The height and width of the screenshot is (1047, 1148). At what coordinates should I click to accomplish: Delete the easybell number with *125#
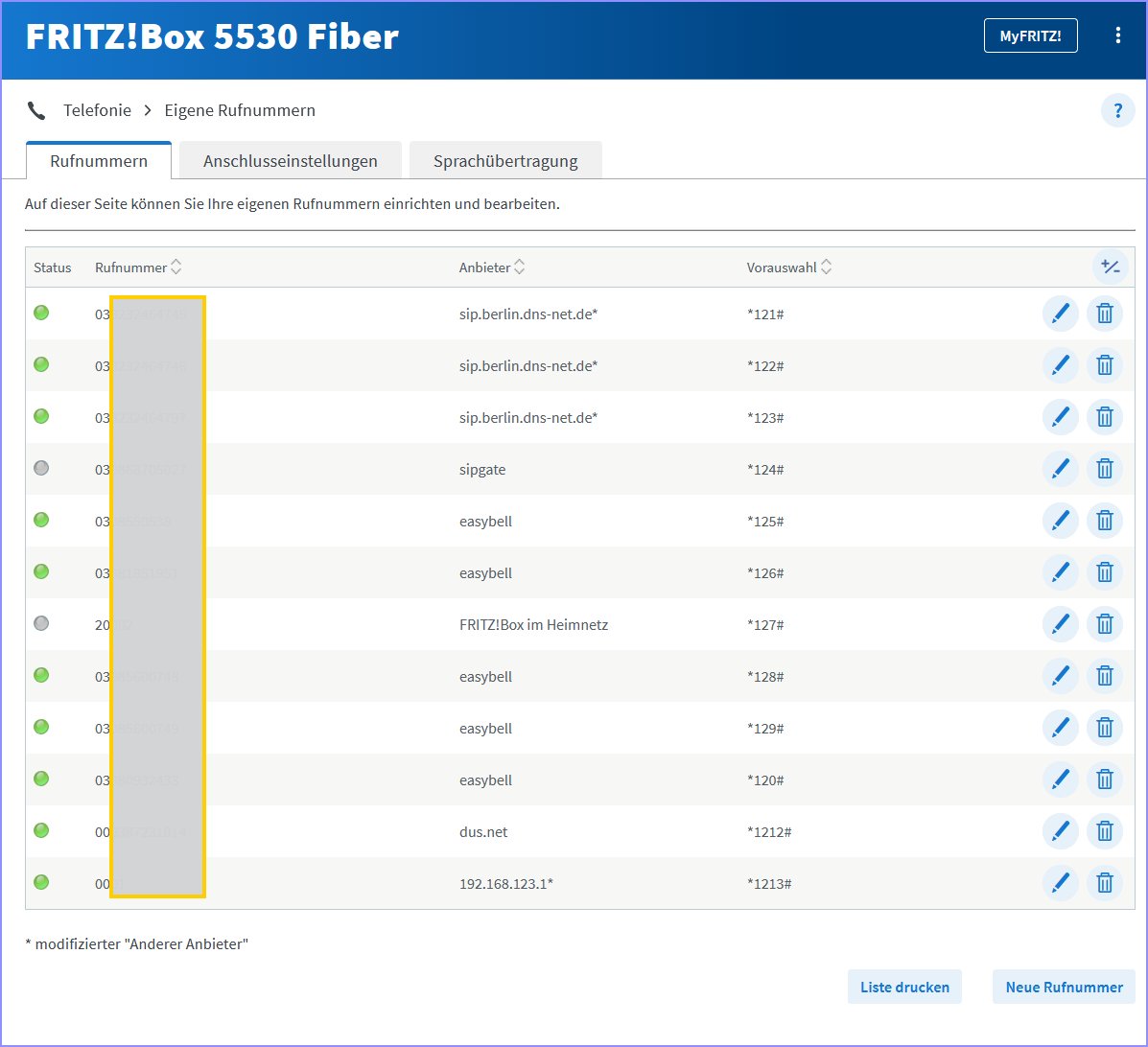click(1105, 521)
